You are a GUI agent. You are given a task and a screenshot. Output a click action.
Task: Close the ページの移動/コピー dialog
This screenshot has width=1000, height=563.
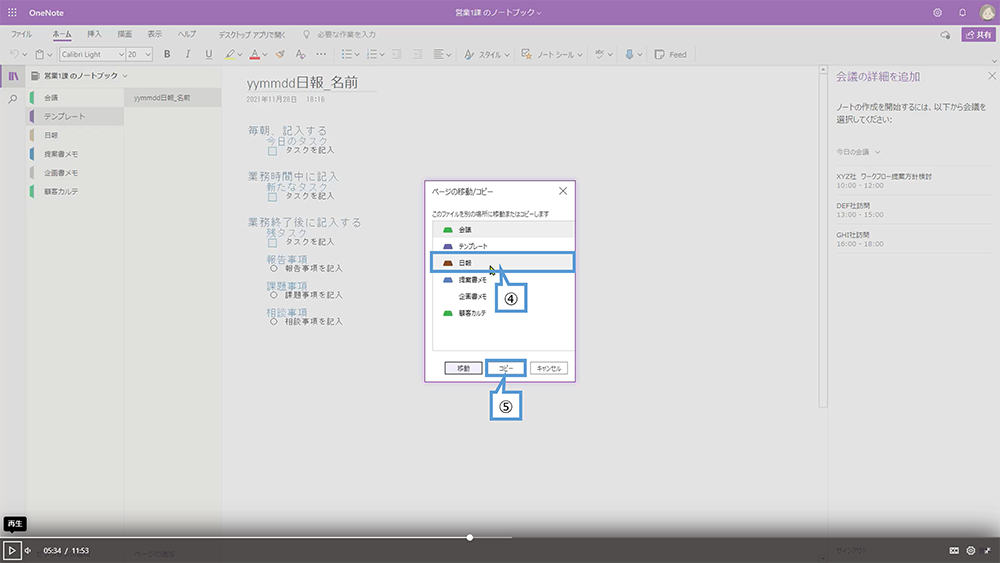562,191
